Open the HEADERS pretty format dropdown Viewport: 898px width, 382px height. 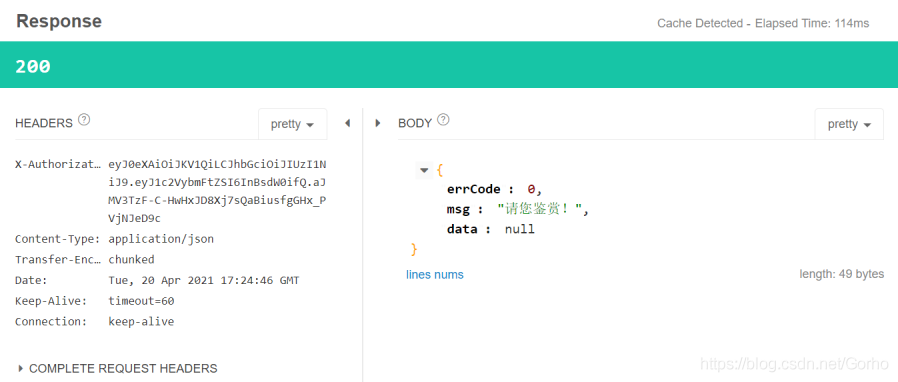click(x=293, y=124)
